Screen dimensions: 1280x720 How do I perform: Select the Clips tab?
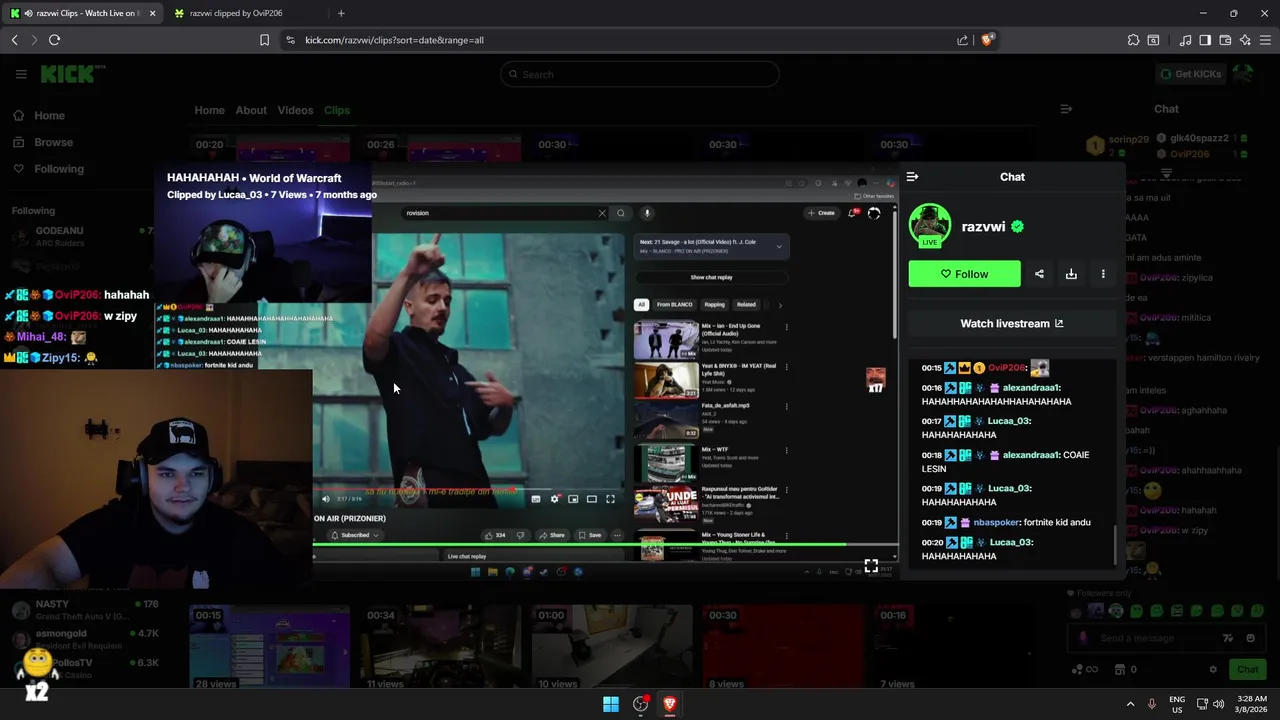coord(337,110)
